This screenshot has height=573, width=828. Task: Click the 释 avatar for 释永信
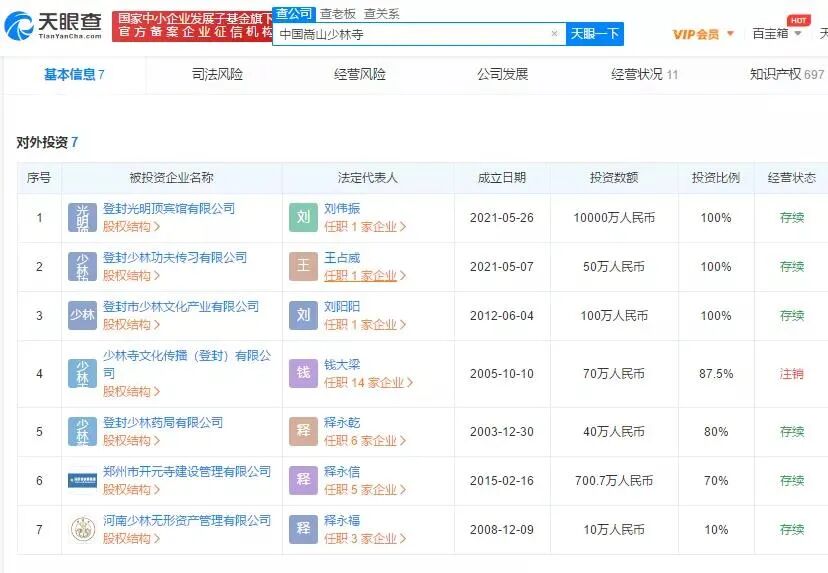(303, 480)
